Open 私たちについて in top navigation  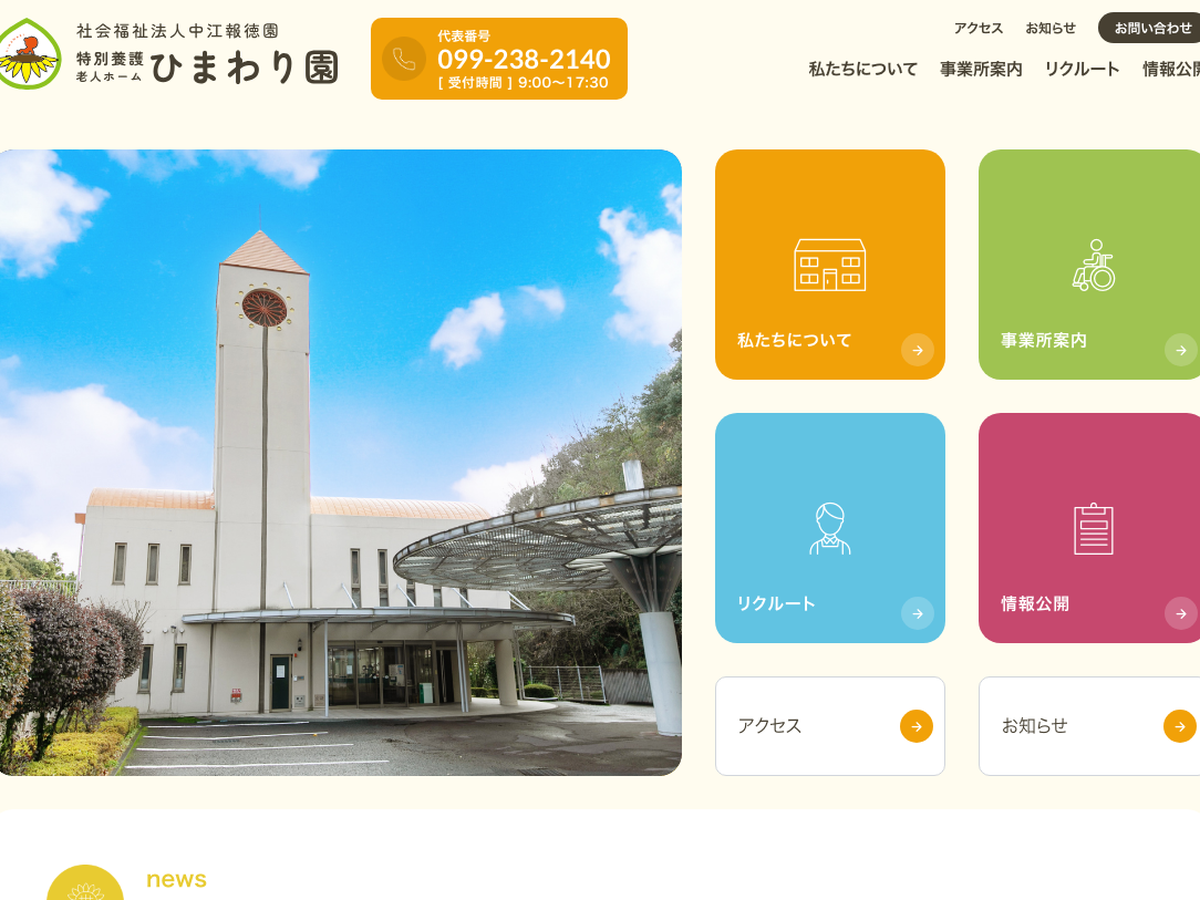(862, 69)
